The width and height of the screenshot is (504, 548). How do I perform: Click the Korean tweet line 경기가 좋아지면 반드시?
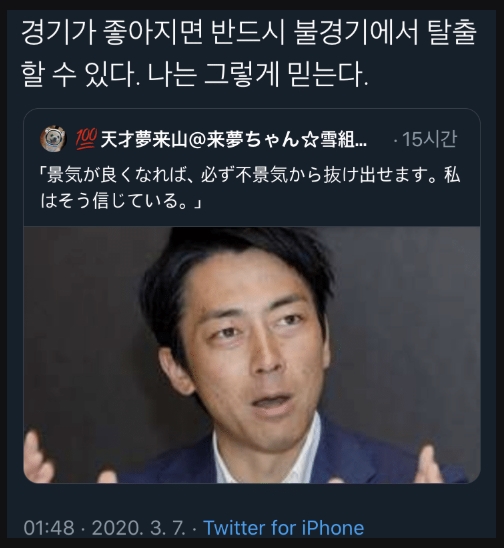pos(152,33)
